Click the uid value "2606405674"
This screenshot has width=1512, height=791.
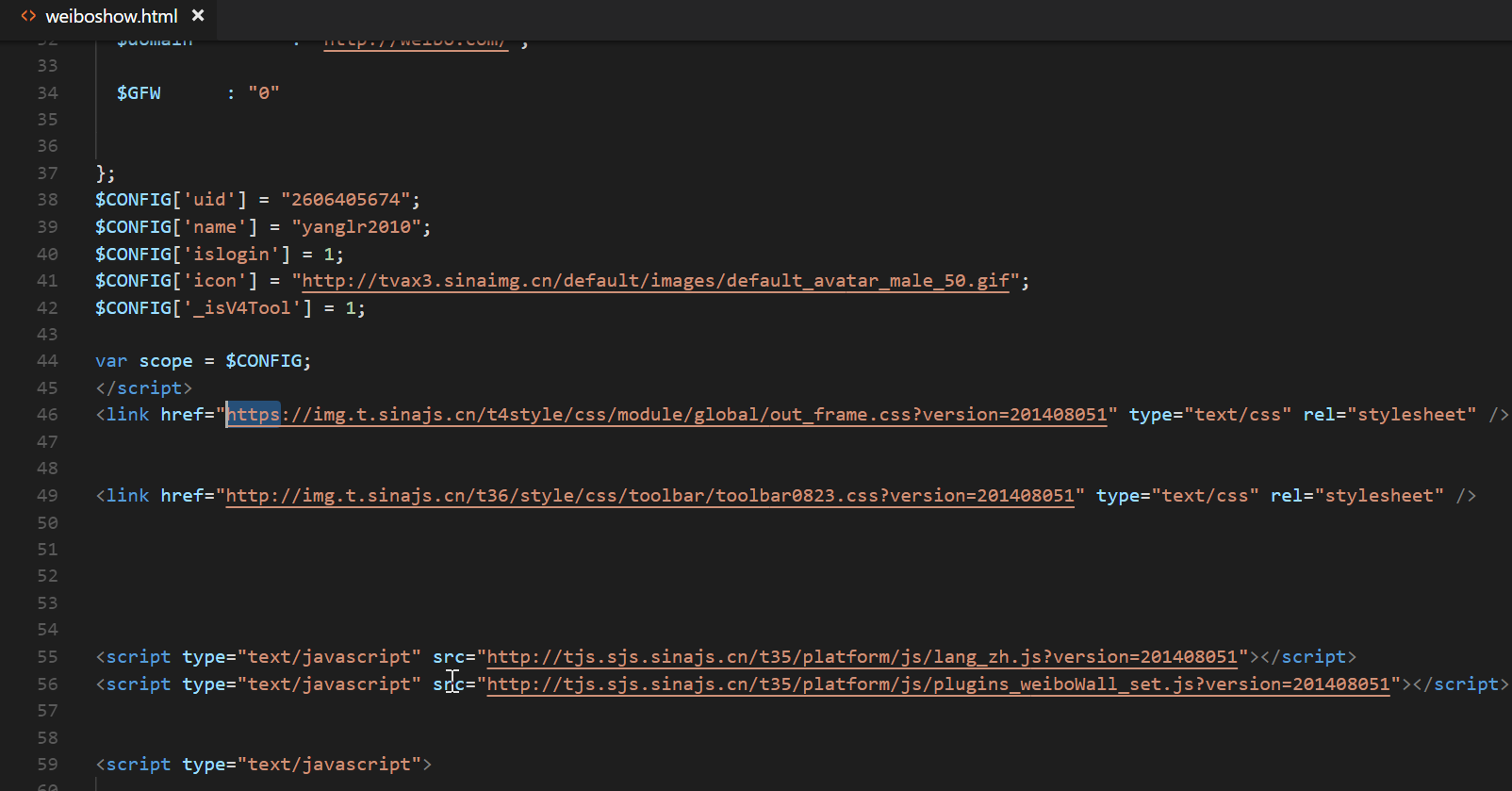point(346,200)
